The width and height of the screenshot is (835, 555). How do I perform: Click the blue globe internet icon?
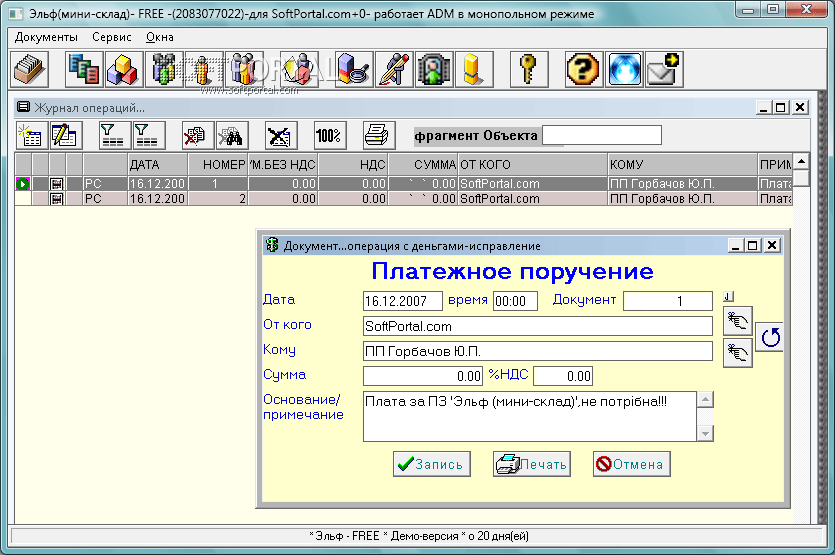tap(624, 69)
